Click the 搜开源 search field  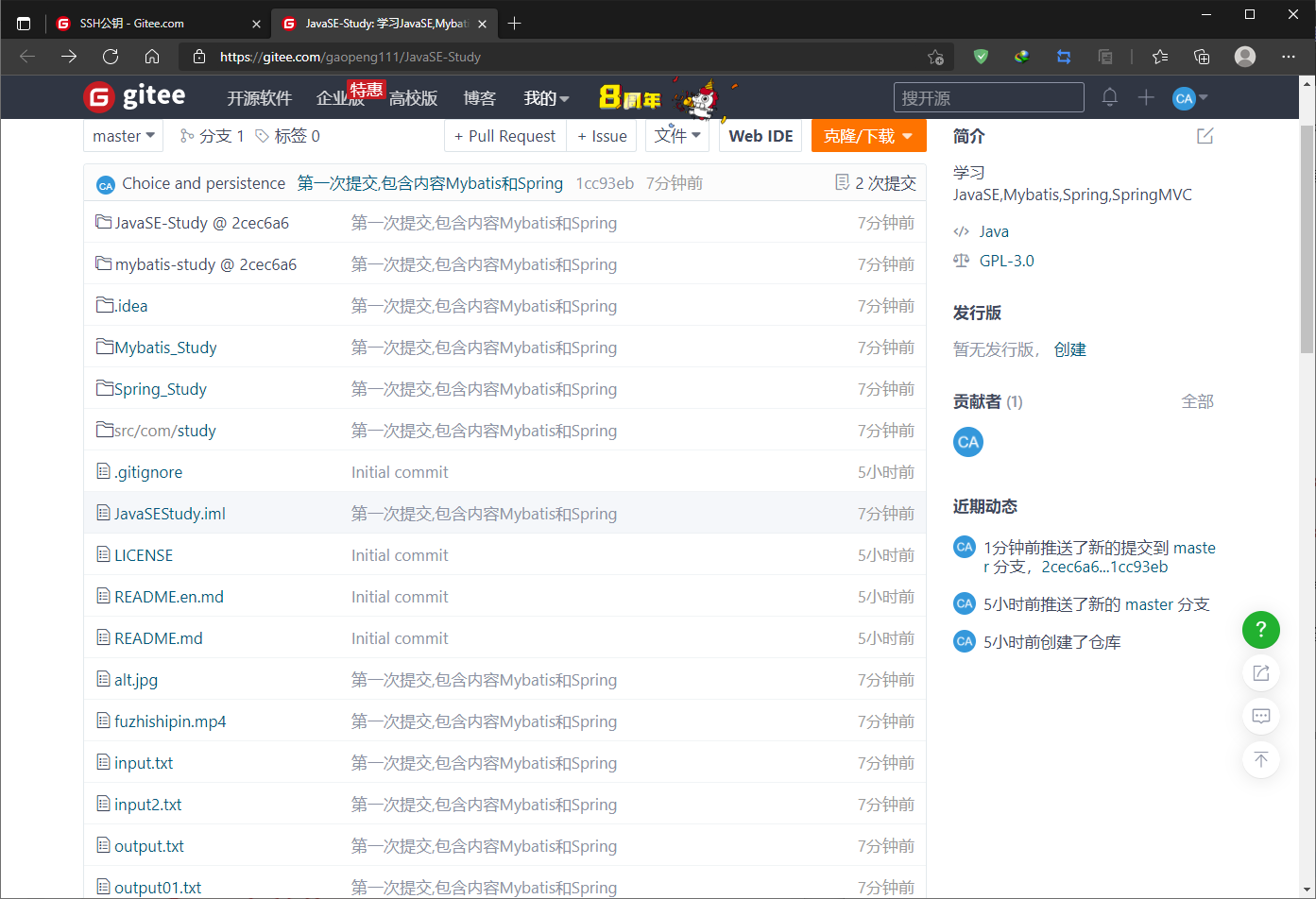[989, 97]
